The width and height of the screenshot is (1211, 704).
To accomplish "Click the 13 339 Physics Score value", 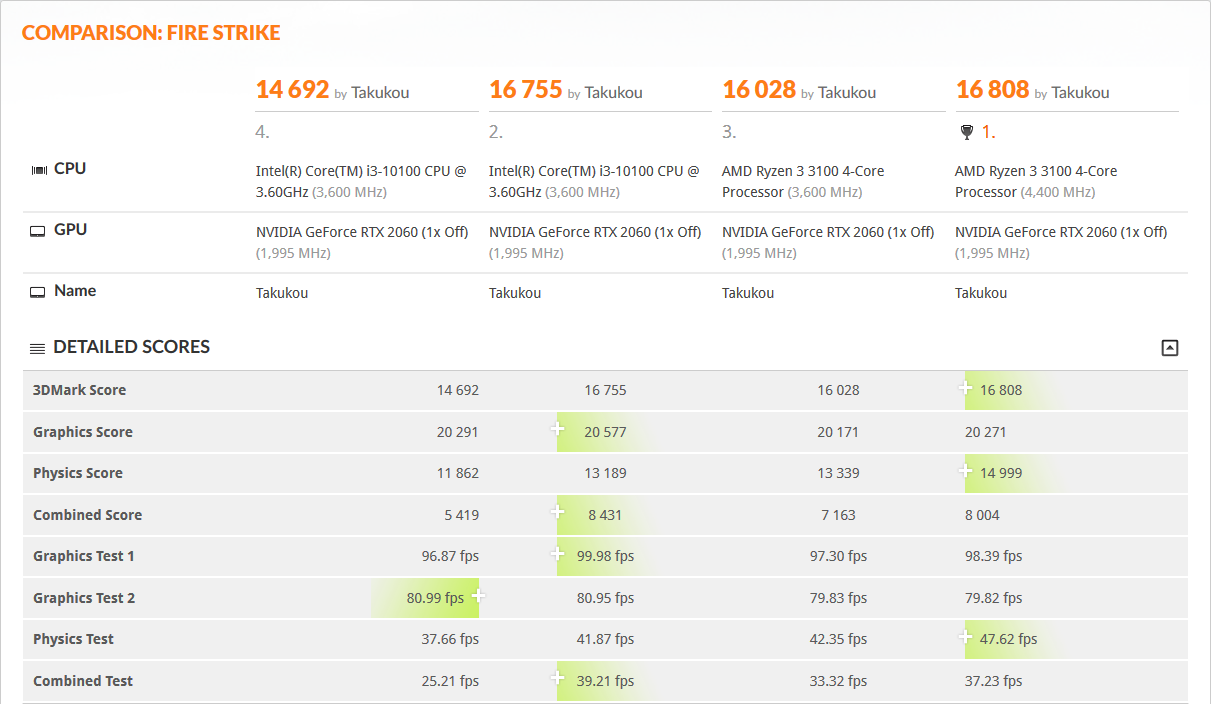I will [838, 473].
